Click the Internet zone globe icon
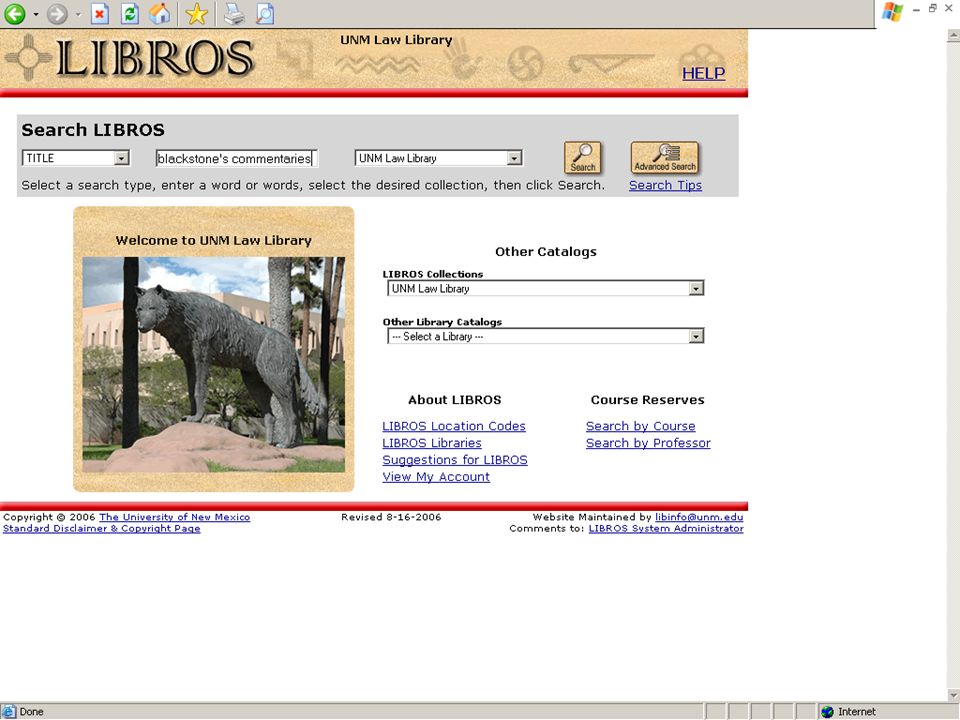This screenshot has width=960, height=720. (828, 711)
